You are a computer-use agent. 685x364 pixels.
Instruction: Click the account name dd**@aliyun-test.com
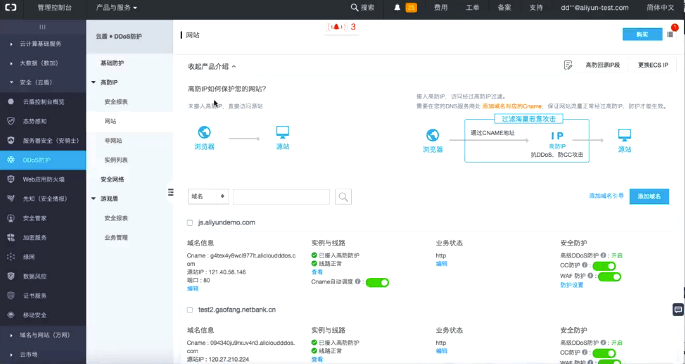[595, 7]
